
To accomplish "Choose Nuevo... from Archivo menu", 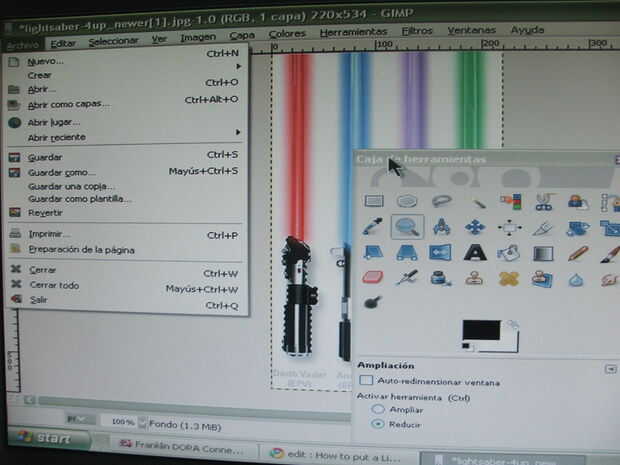I will [125, 60].
